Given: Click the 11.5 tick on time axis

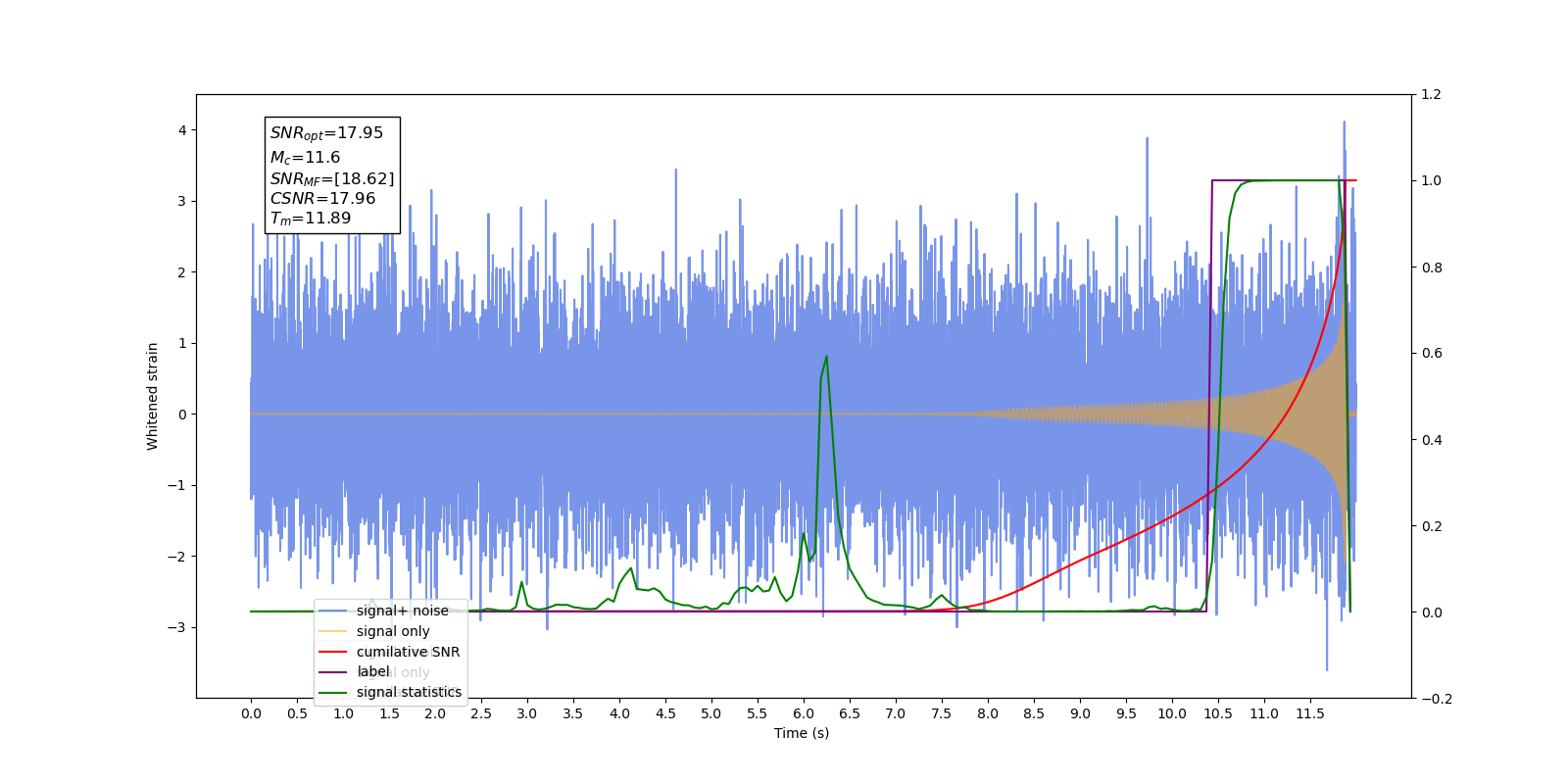Looking at the screenshot, I should 1310,713.
